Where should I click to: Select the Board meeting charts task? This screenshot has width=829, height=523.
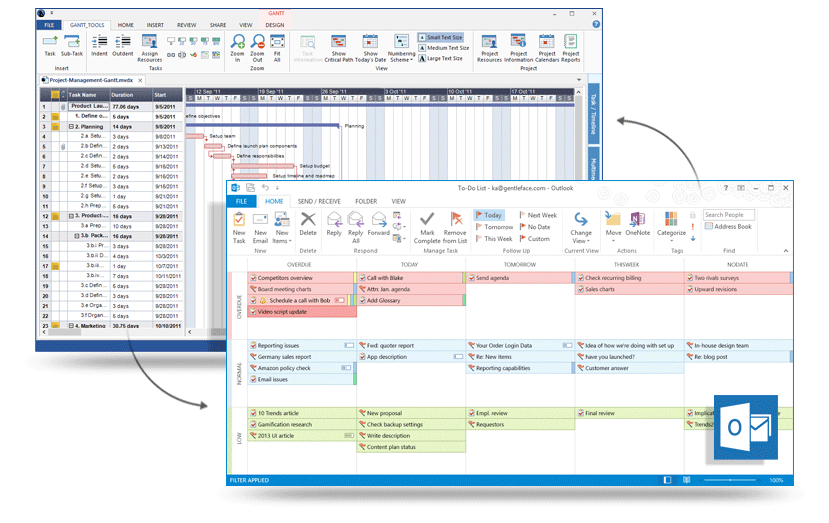301,289
